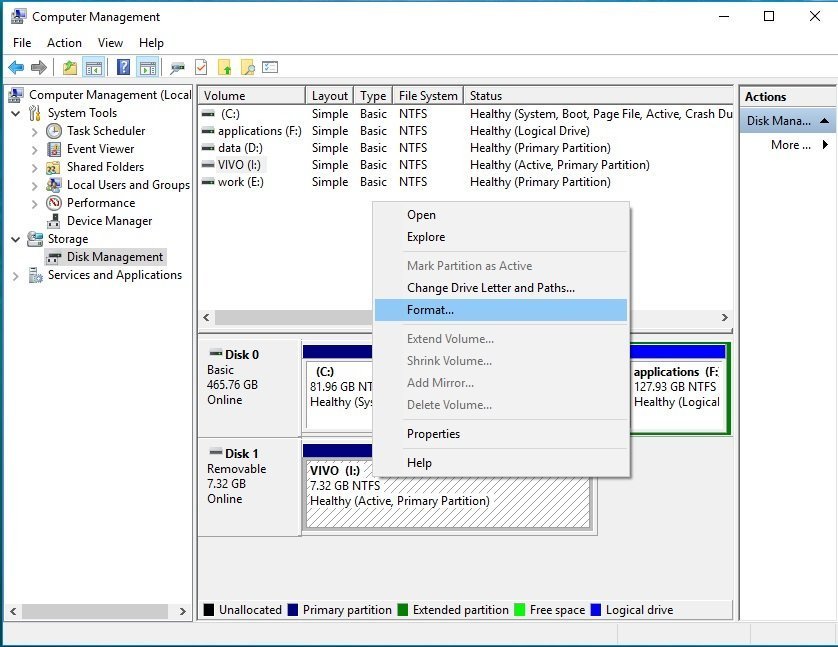Screen dimensions: 838x647
Task: Click the drive icon beside work (E:)
Action: (208, 182)
